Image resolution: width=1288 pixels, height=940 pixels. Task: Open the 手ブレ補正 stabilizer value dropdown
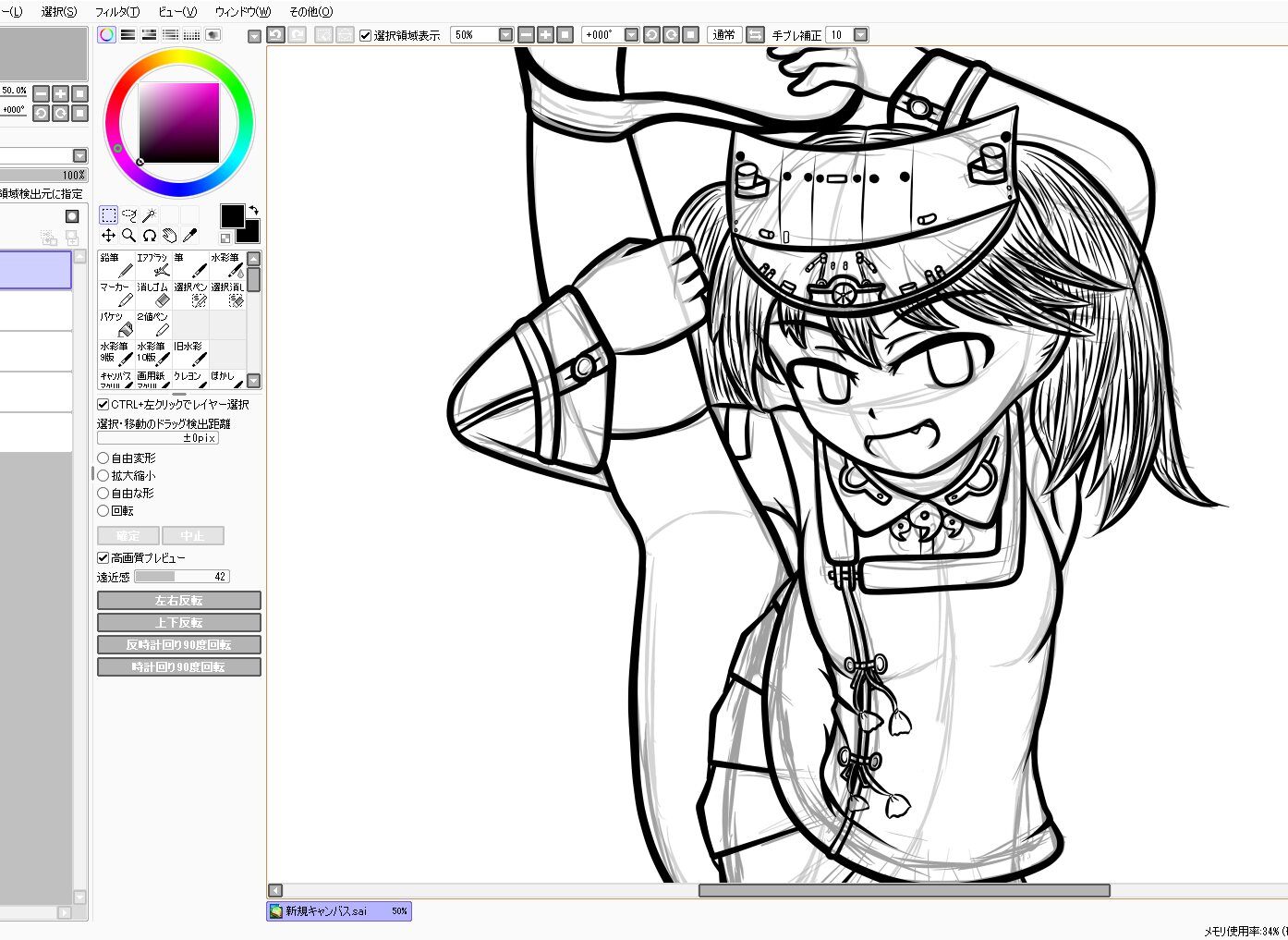860,35
